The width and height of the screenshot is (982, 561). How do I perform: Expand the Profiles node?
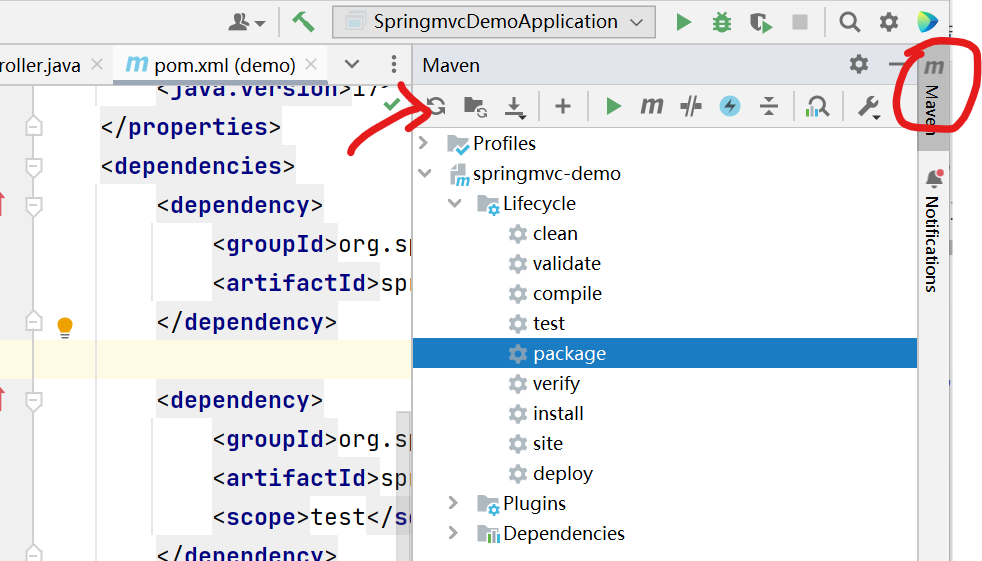point(424,143)
